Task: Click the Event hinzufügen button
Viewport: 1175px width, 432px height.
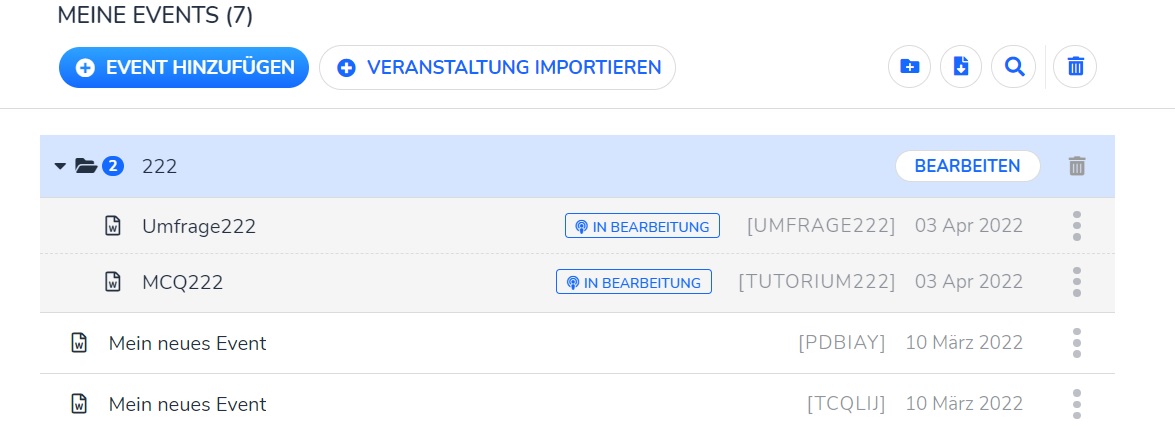Action: (x=184, y=68)
